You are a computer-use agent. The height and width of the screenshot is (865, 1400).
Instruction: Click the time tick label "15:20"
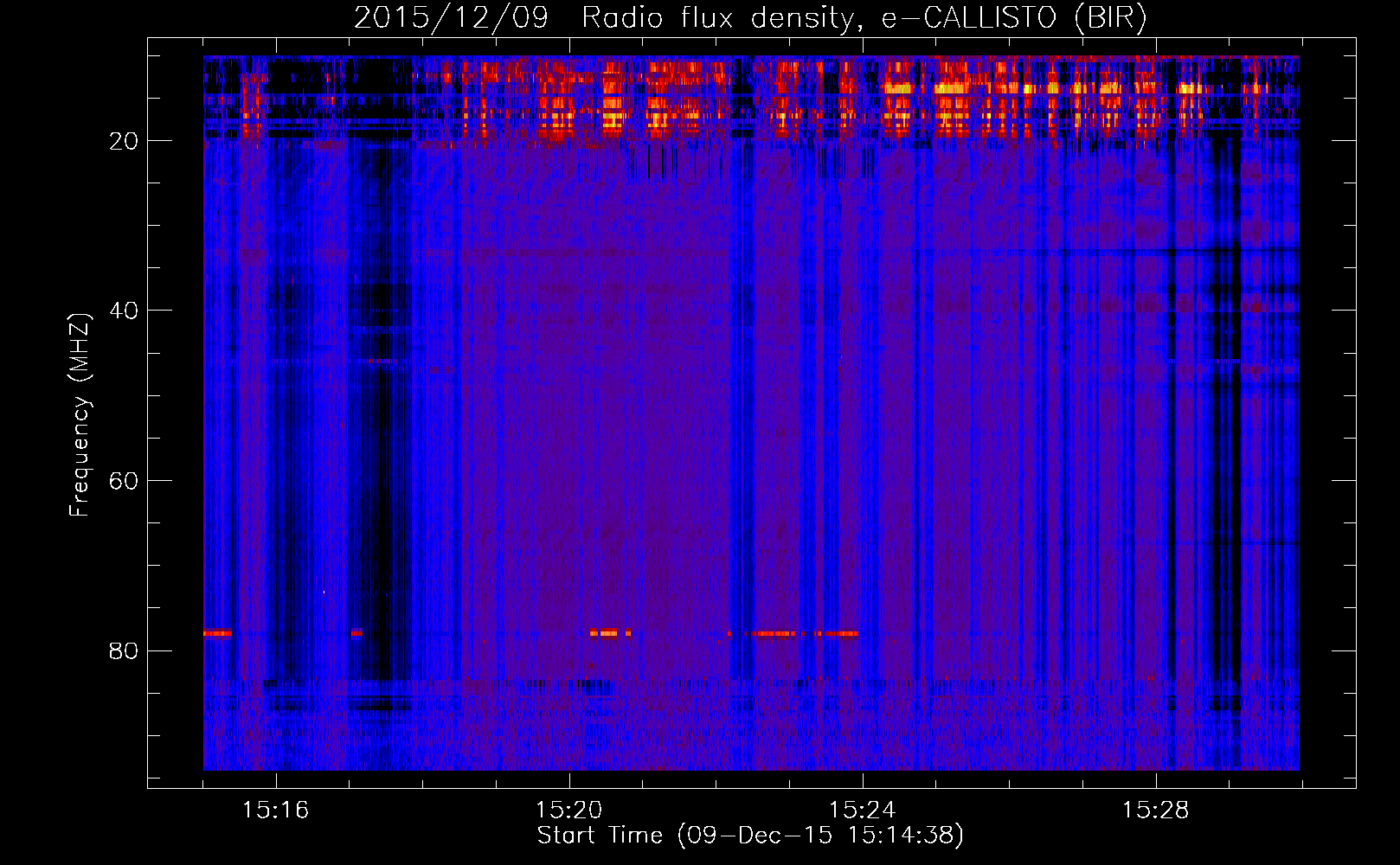coord(568,811)
